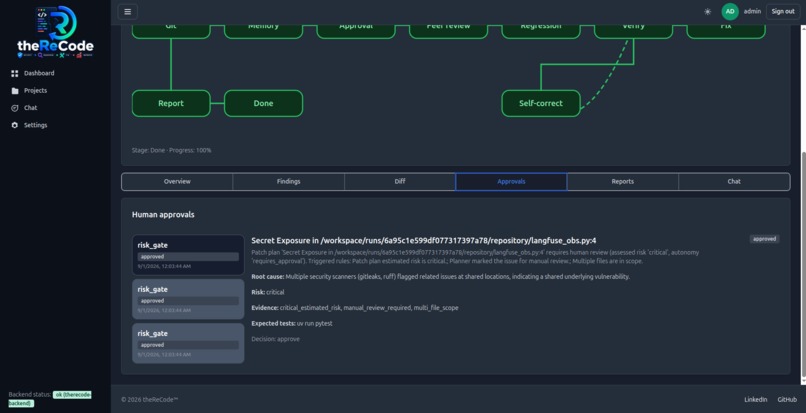806x413 pixels.
Task: Click the Sign out button
Action: tap(783, 11)
